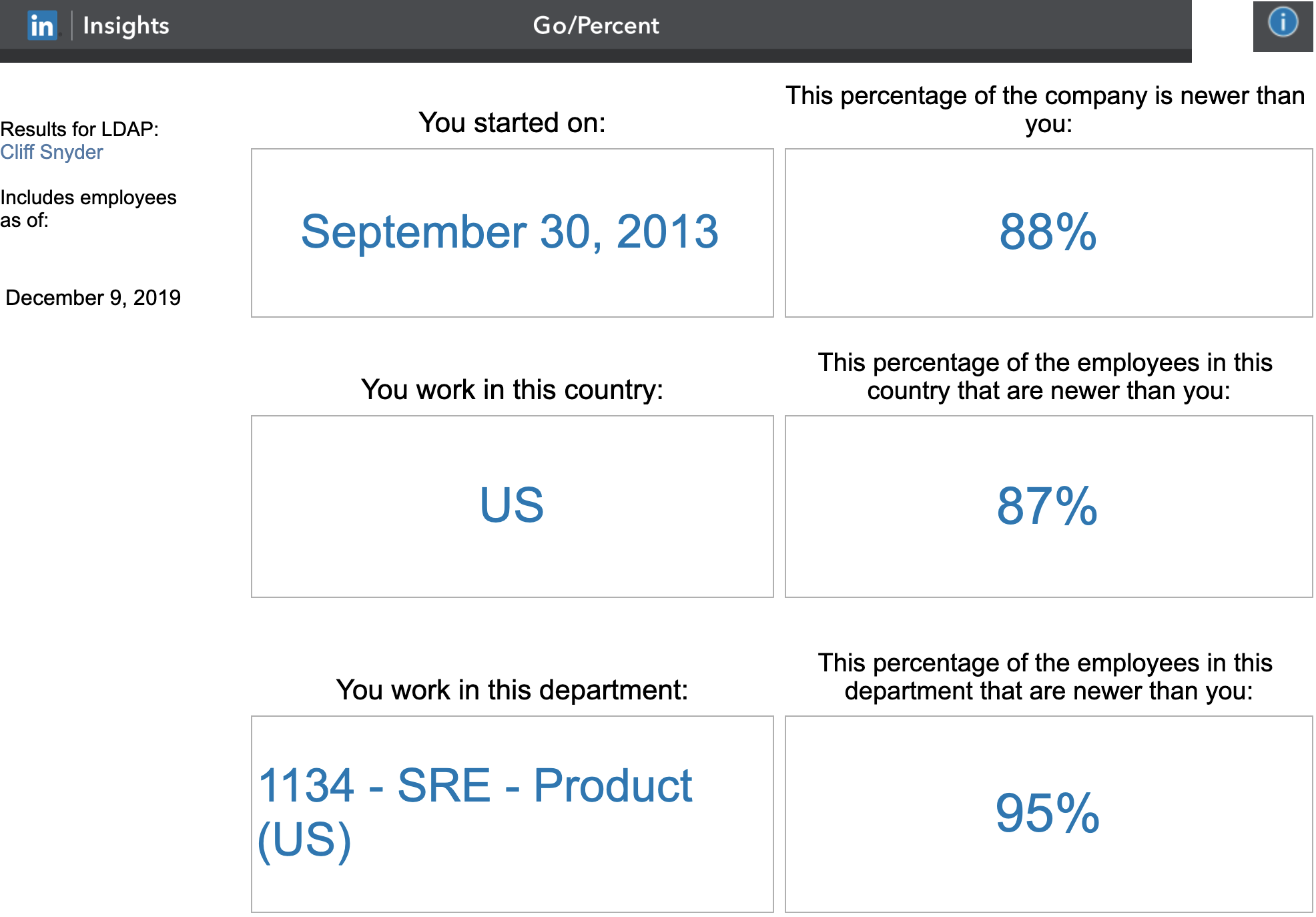Select the 87% country percentage value

click(1047, 506)
